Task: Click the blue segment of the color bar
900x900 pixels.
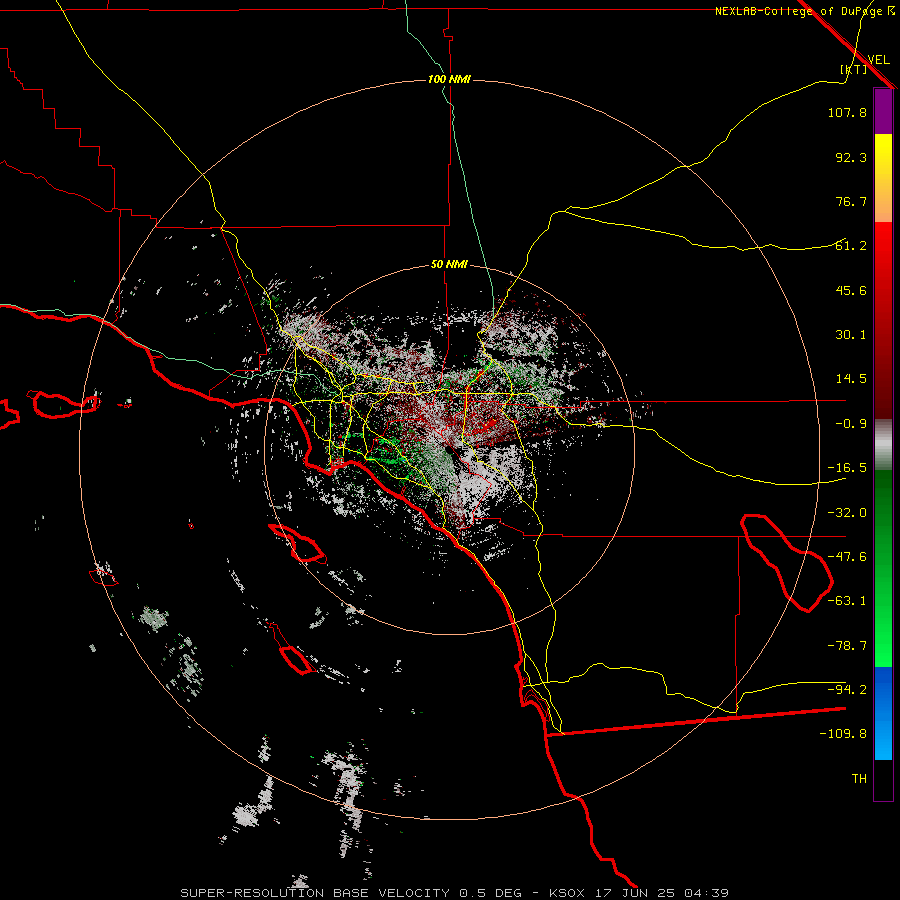Action: click(x=883, y=713)
